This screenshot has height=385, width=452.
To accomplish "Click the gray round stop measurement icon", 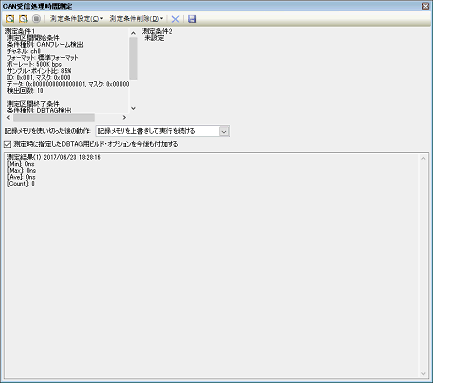I will (36, 19).
